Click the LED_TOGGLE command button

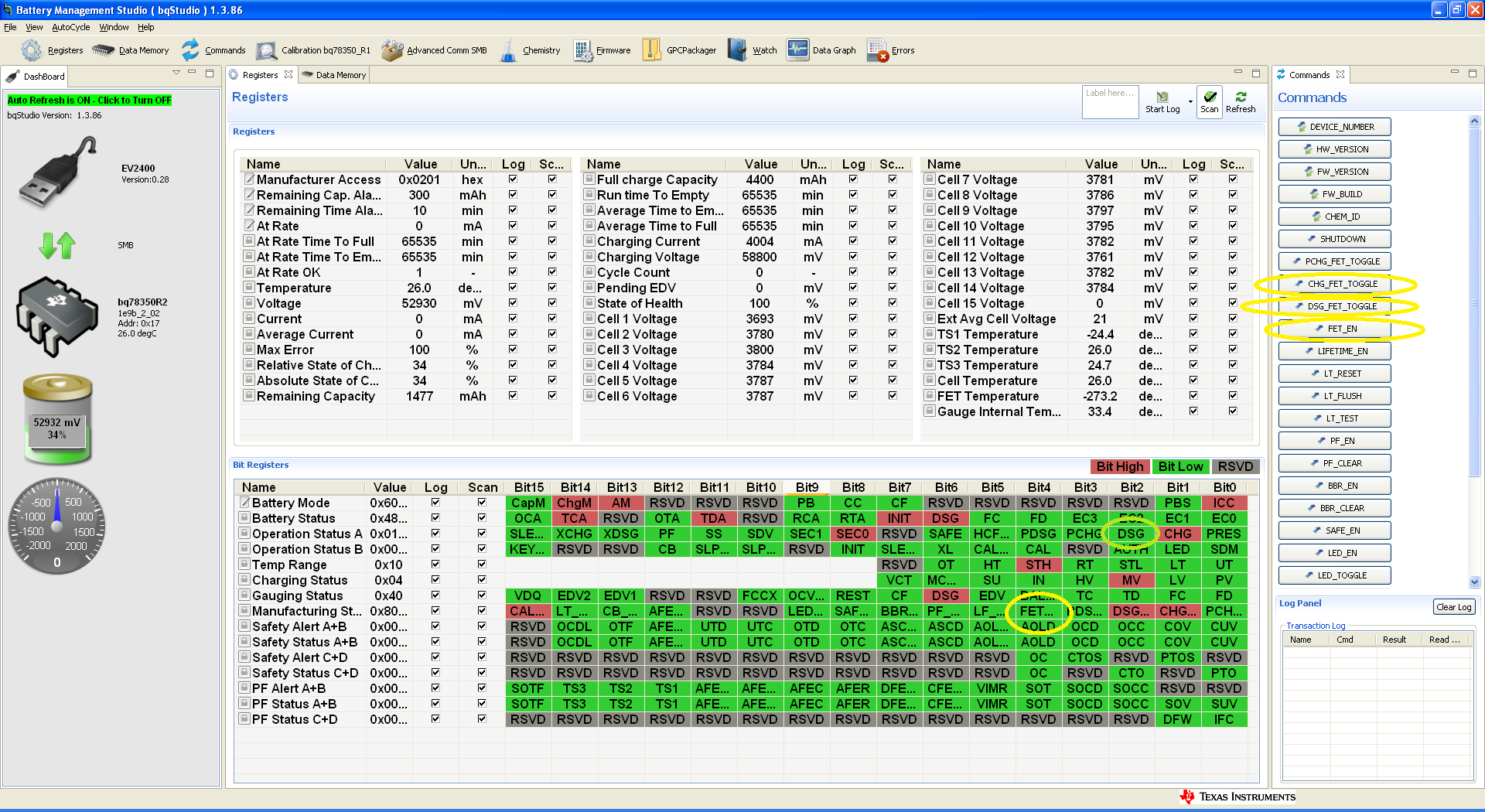click(x=1335, y=575)
